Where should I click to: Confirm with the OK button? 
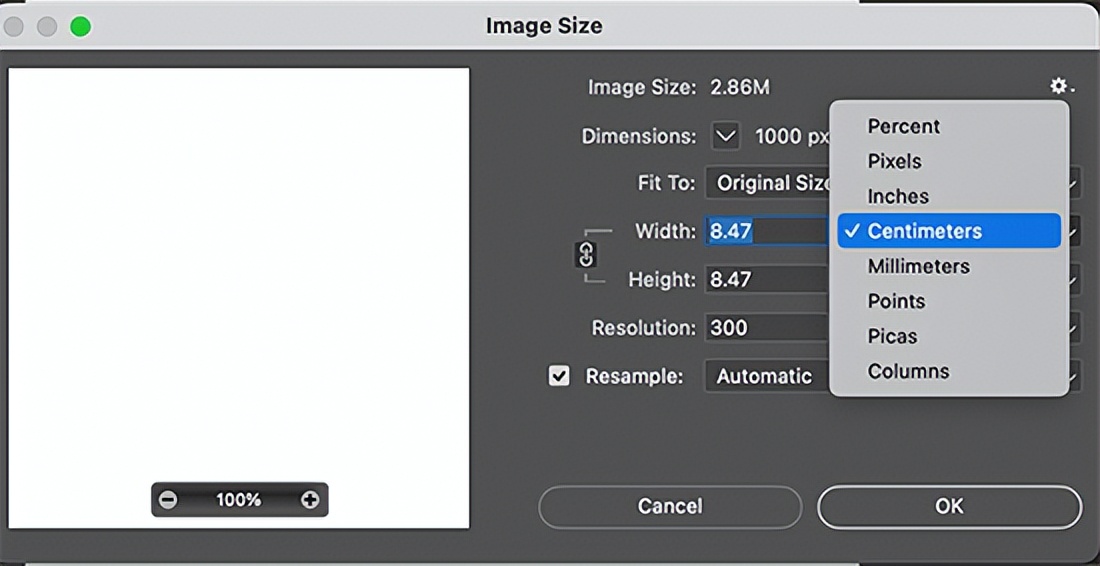949,507
